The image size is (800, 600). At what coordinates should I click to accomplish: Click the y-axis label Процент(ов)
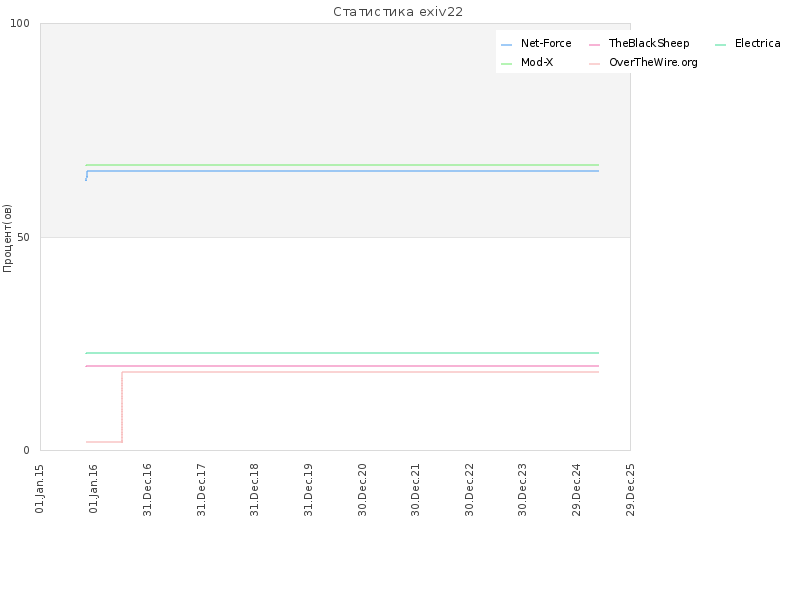click(x=7, y=238)
